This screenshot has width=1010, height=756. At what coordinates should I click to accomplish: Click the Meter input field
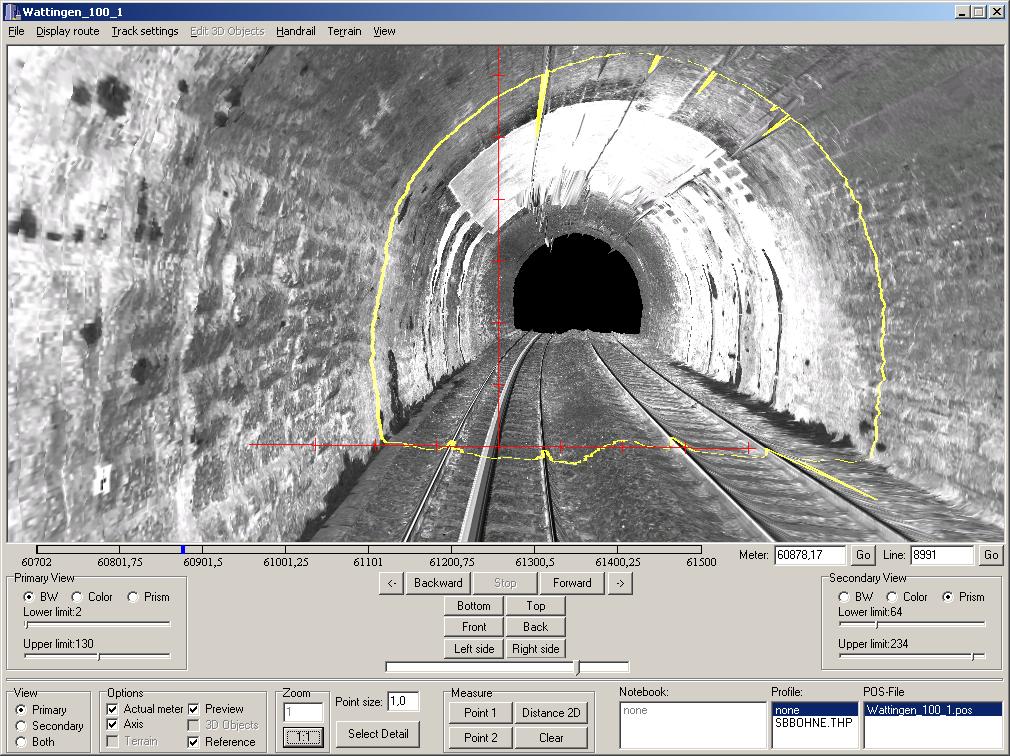(x=810, y=555)
